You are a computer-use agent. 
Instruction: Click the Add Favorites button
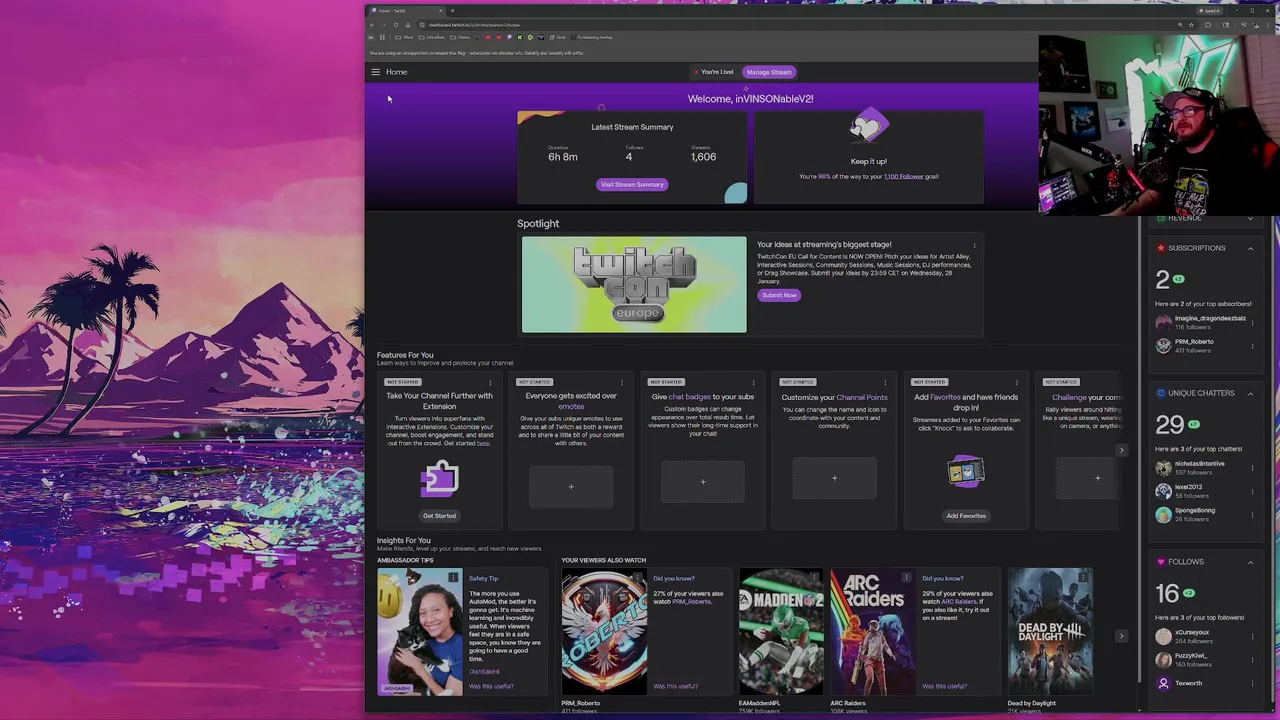[x=966, y=516]
